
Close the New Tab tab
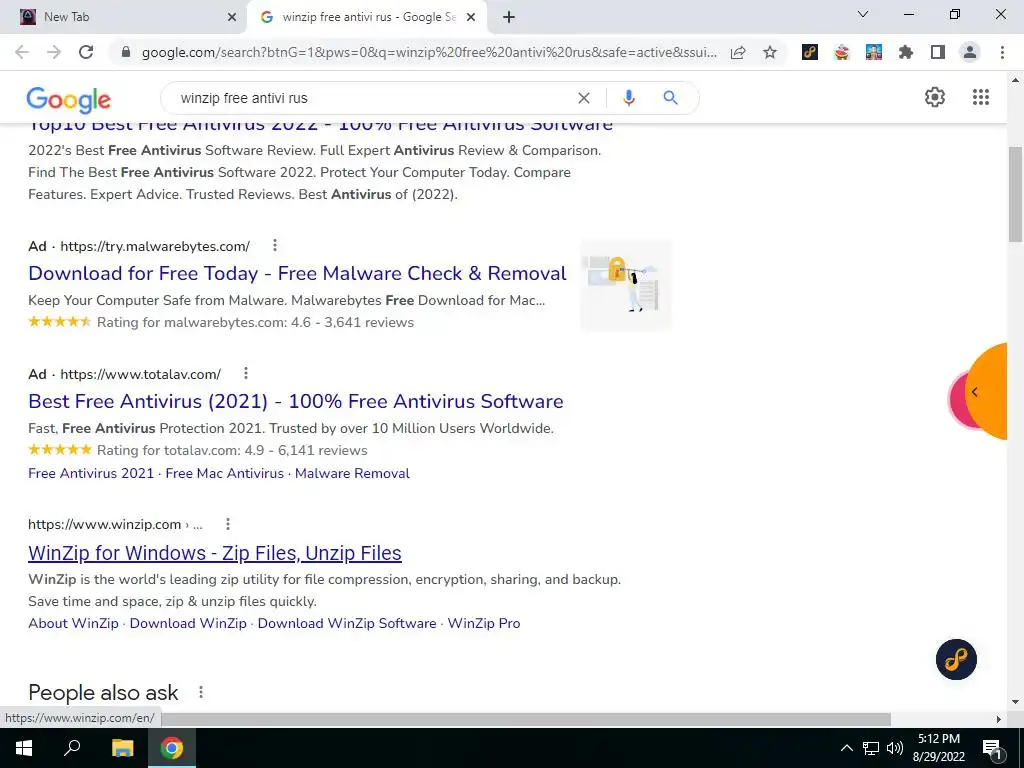pos(232,18)
